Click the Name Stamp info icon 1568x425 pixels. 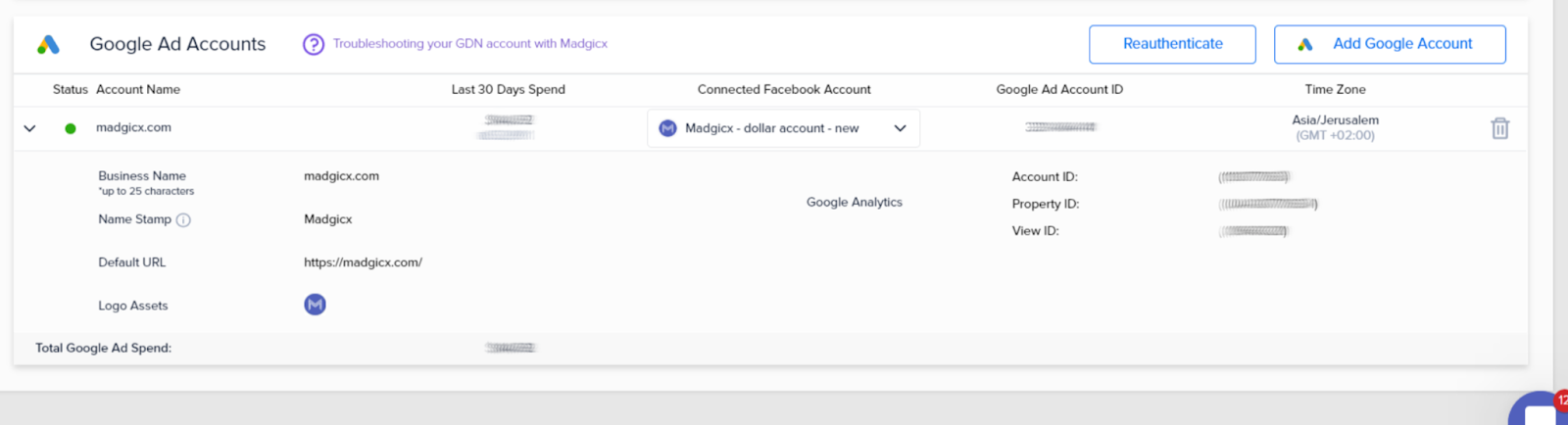pos(183,220)
